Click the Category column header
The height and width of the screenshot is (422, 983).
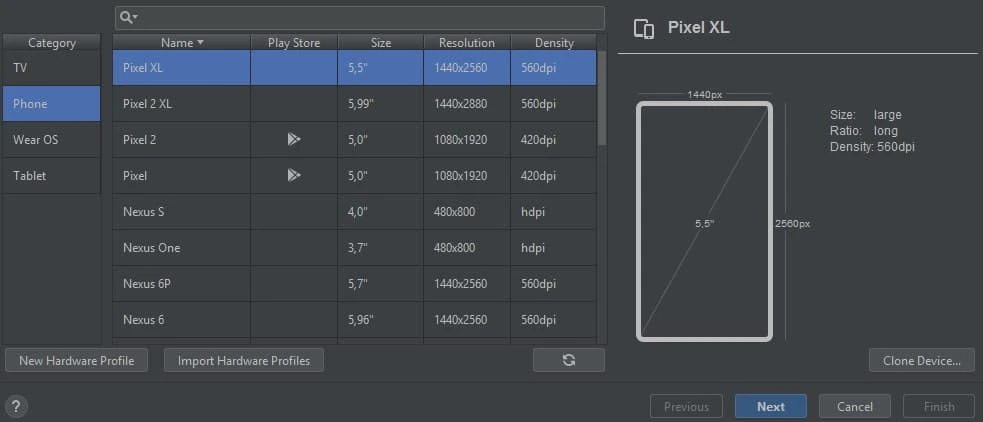(51, 43)
